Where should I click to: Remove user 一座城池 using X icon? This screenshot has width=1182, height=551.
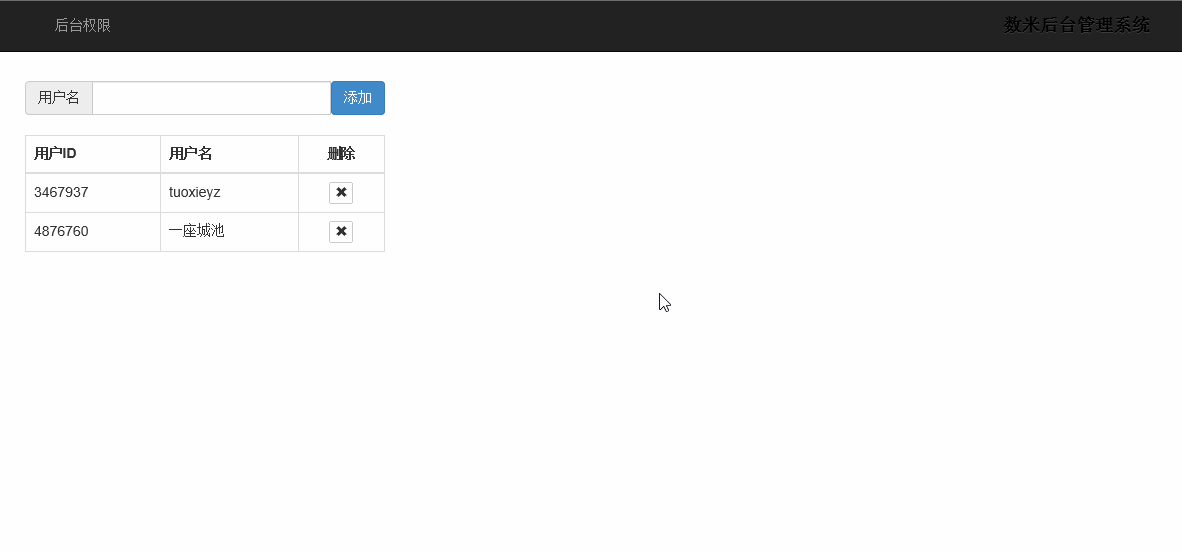(x=341, y=231)
